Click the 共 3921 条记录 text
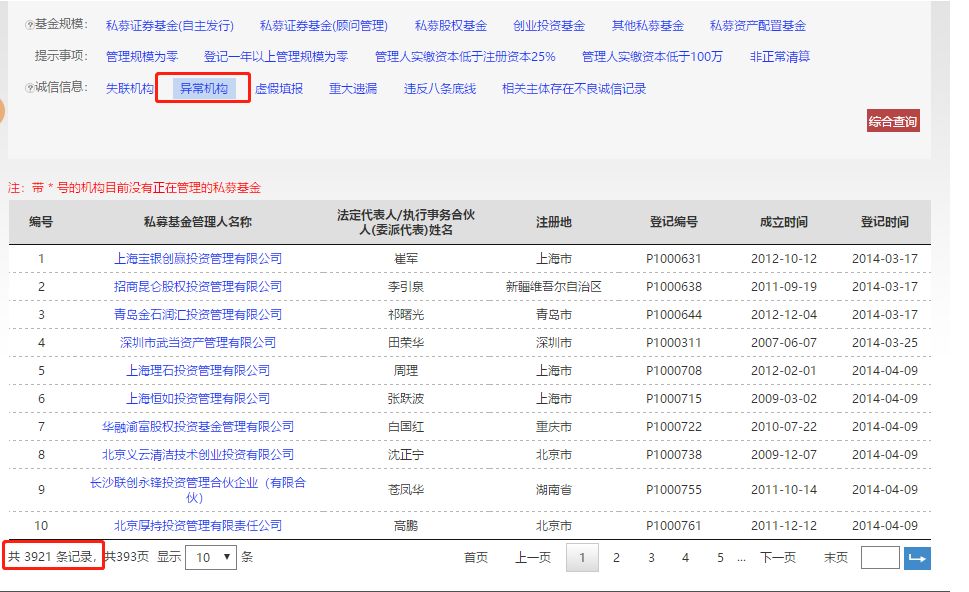This screenshot has width=969, height=592. [x=52, y=557]
